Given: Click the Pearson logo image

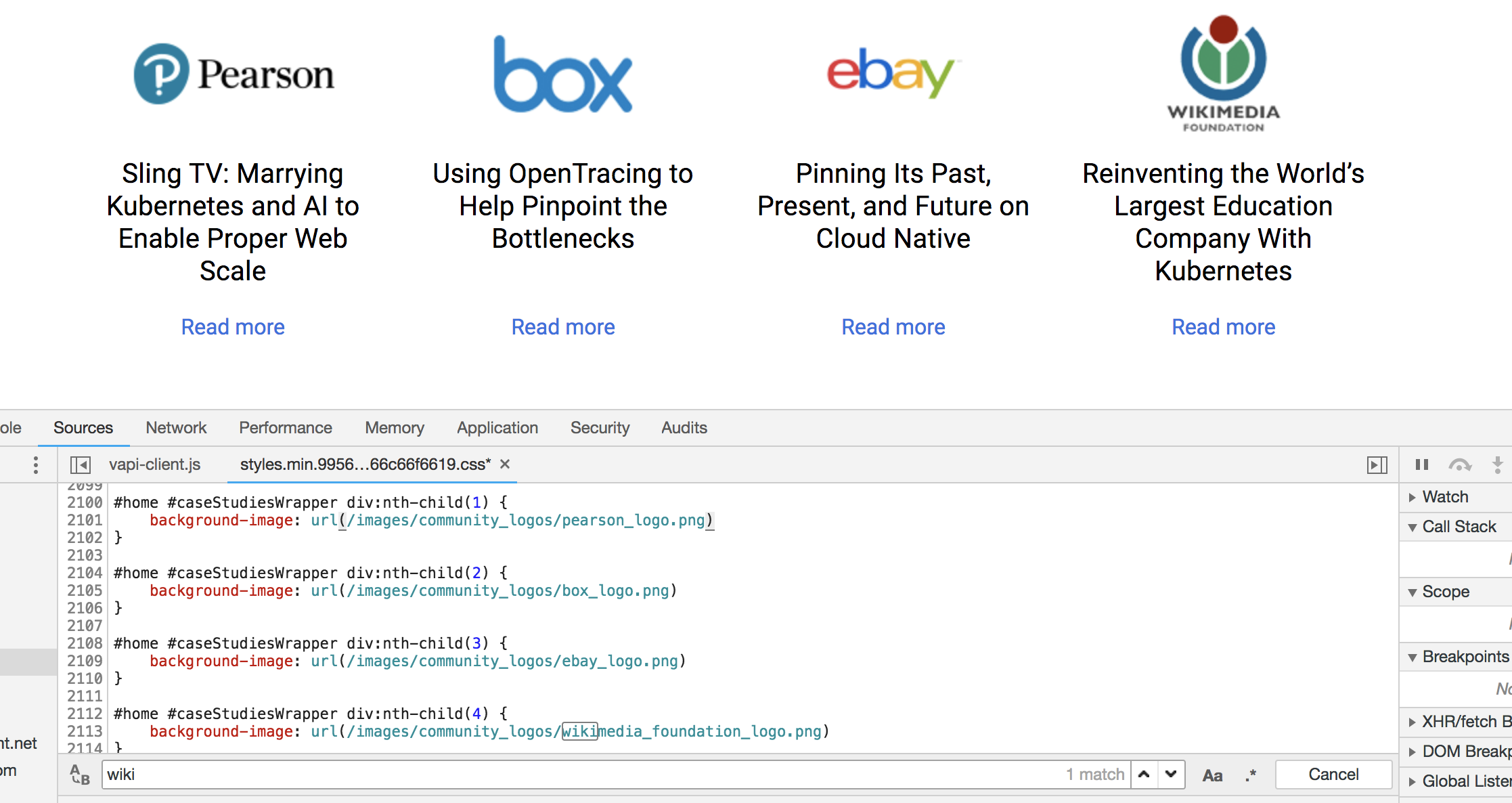Looking at the screenshot, I should click(234, 74).
